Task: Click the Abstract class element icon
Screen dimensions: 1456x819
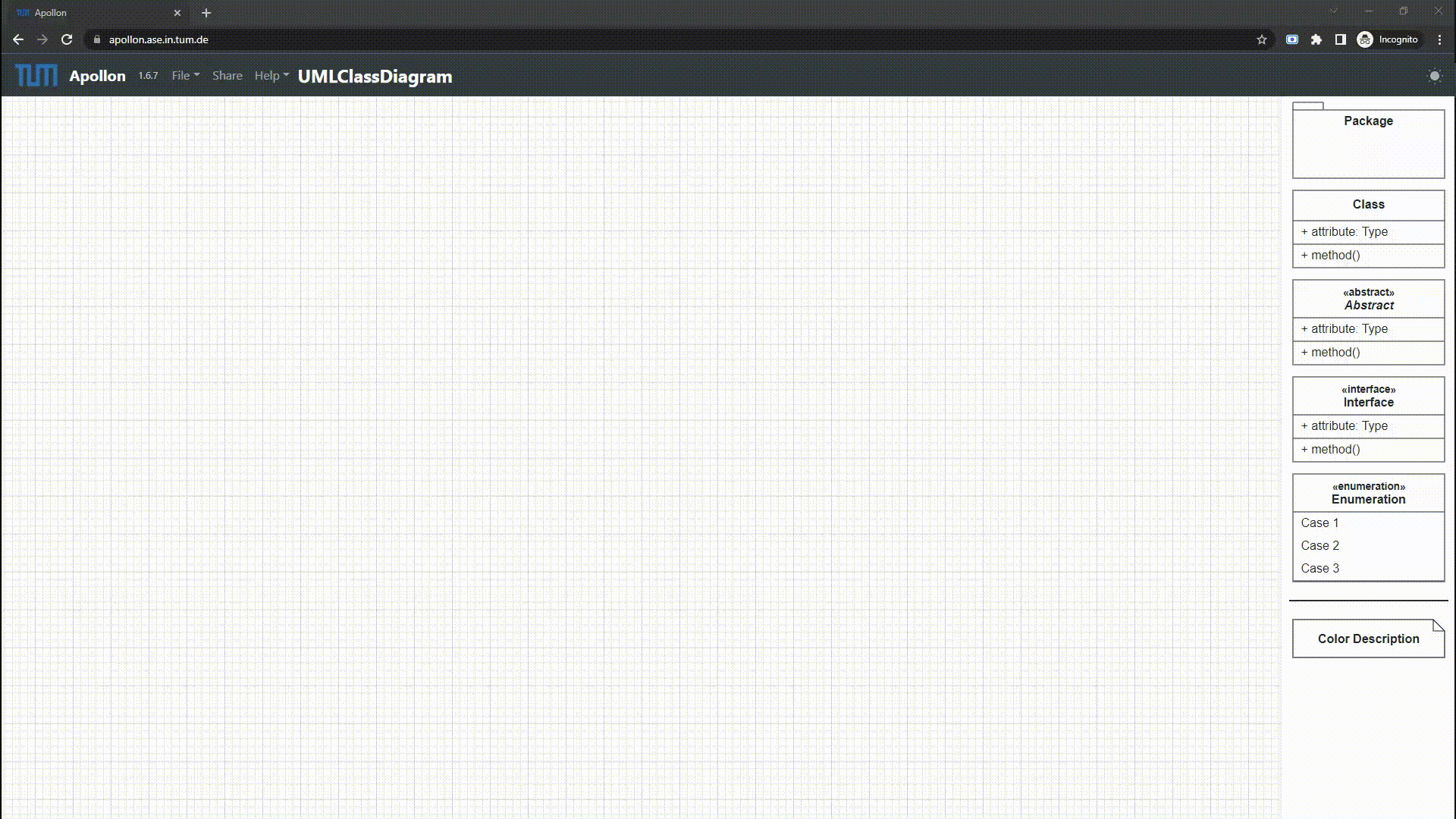Action: pyautogui.click(x=1368, y=298)
